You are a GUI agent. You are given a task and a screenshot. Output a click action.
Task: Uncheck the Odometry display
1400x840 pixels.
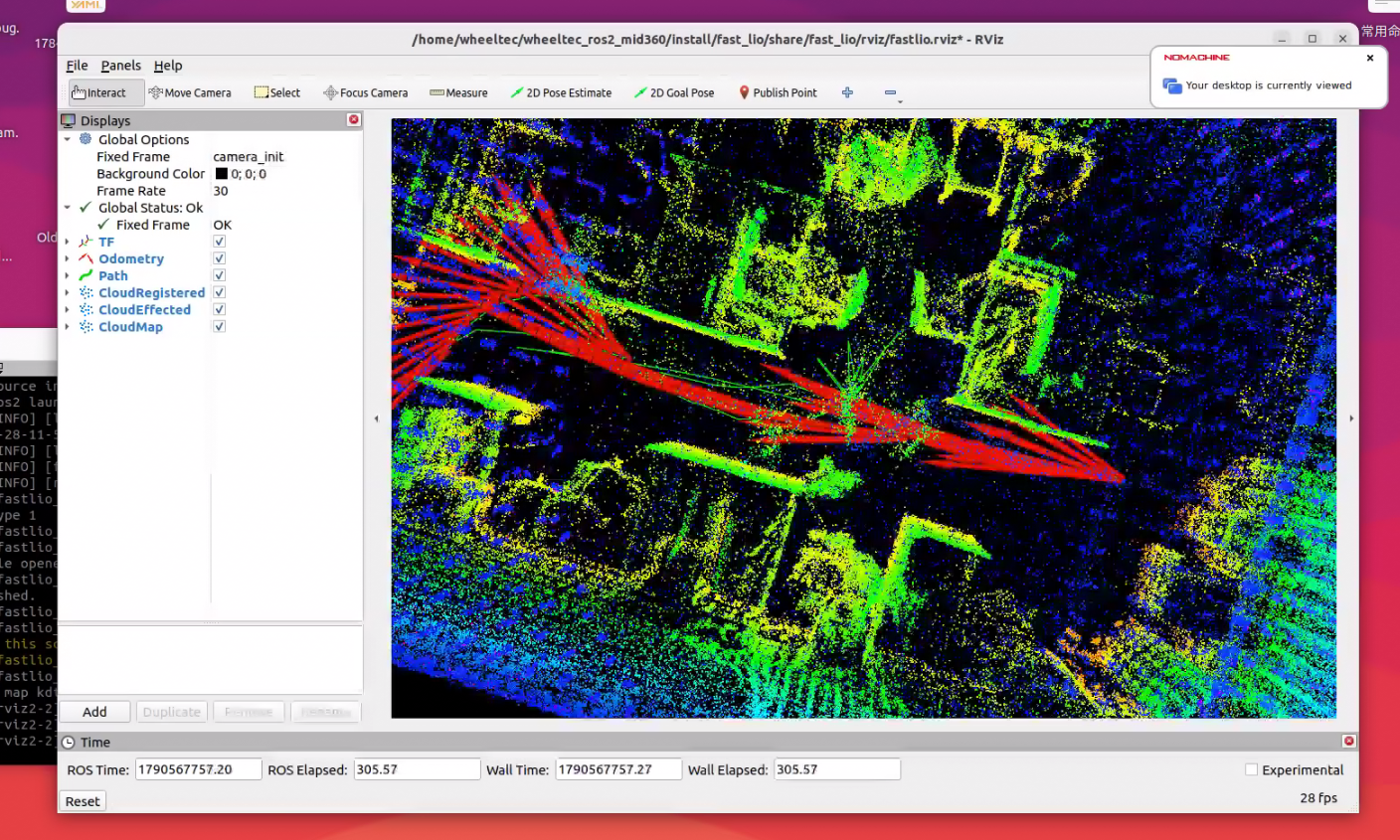[x=219, y=258]
